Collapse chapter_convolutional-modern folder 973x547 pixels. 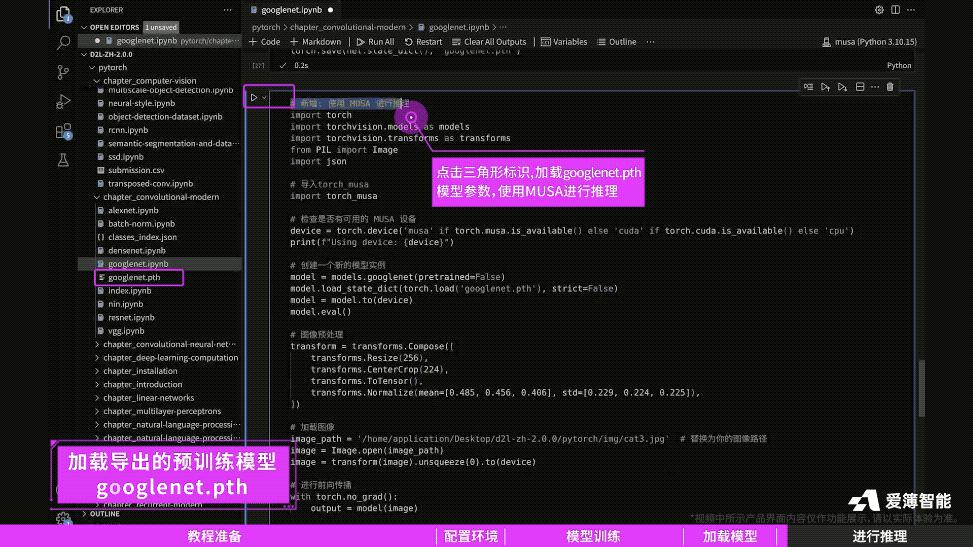pos(97,197)
